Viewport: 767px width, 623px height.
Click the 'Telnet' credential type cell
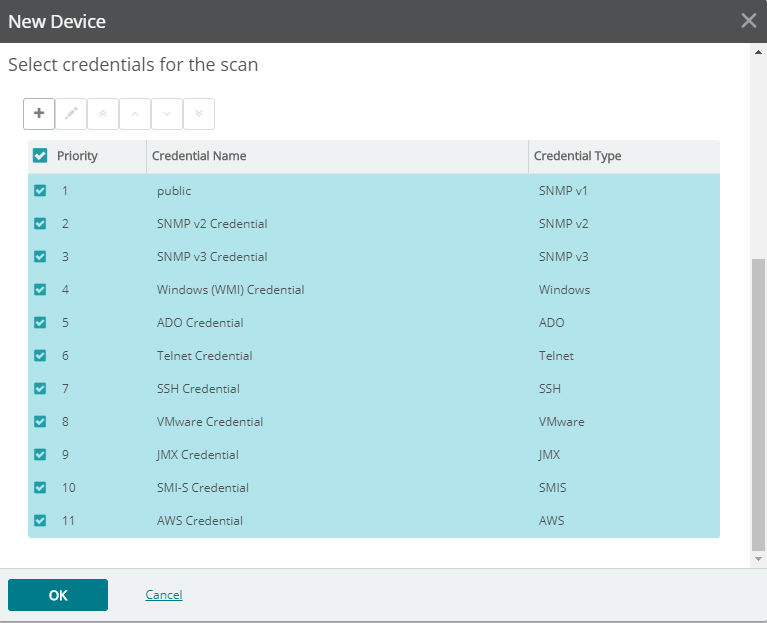556,356
